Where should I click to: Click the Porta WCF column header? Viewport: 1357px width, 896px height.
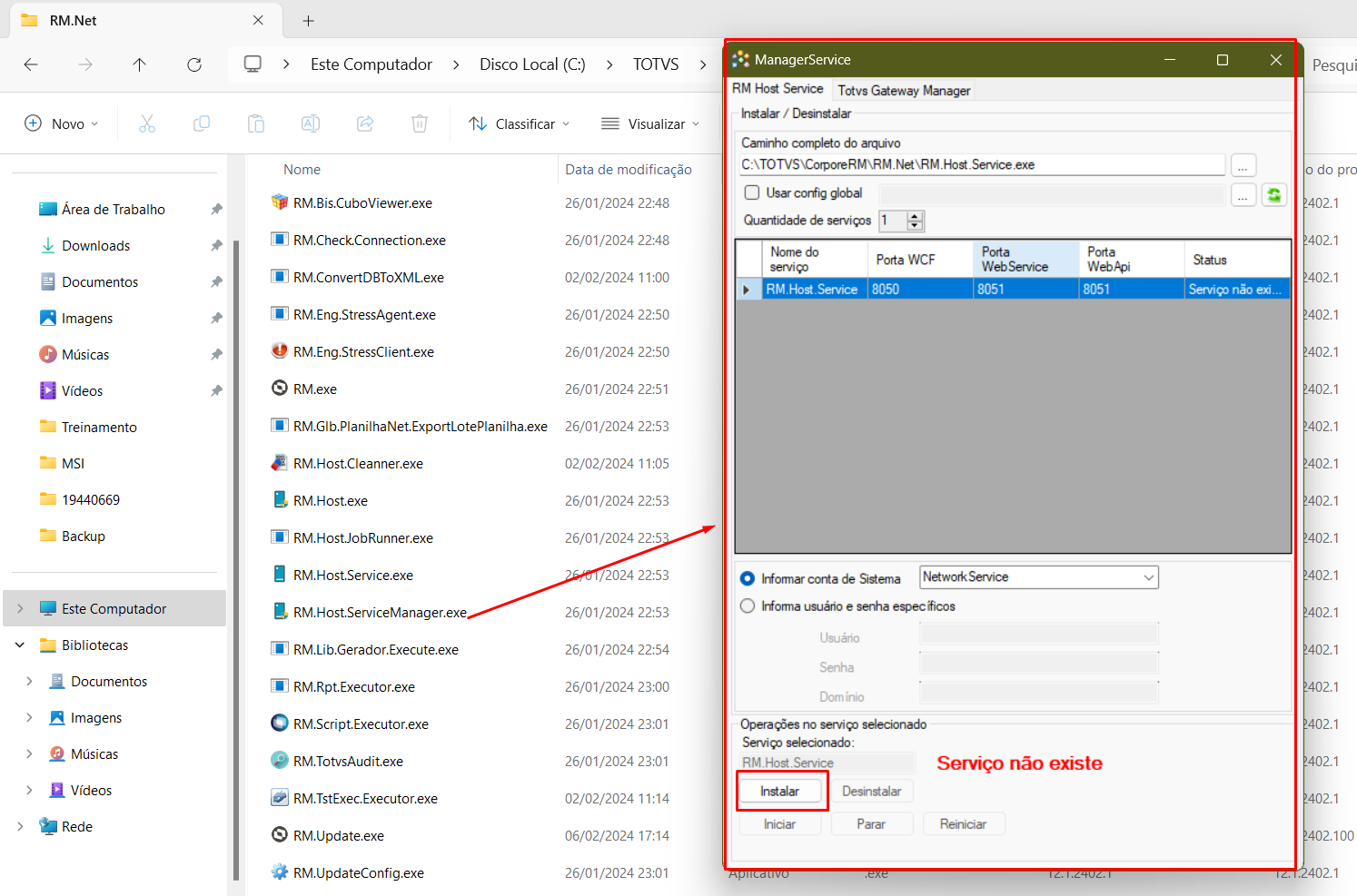point(920,260)
